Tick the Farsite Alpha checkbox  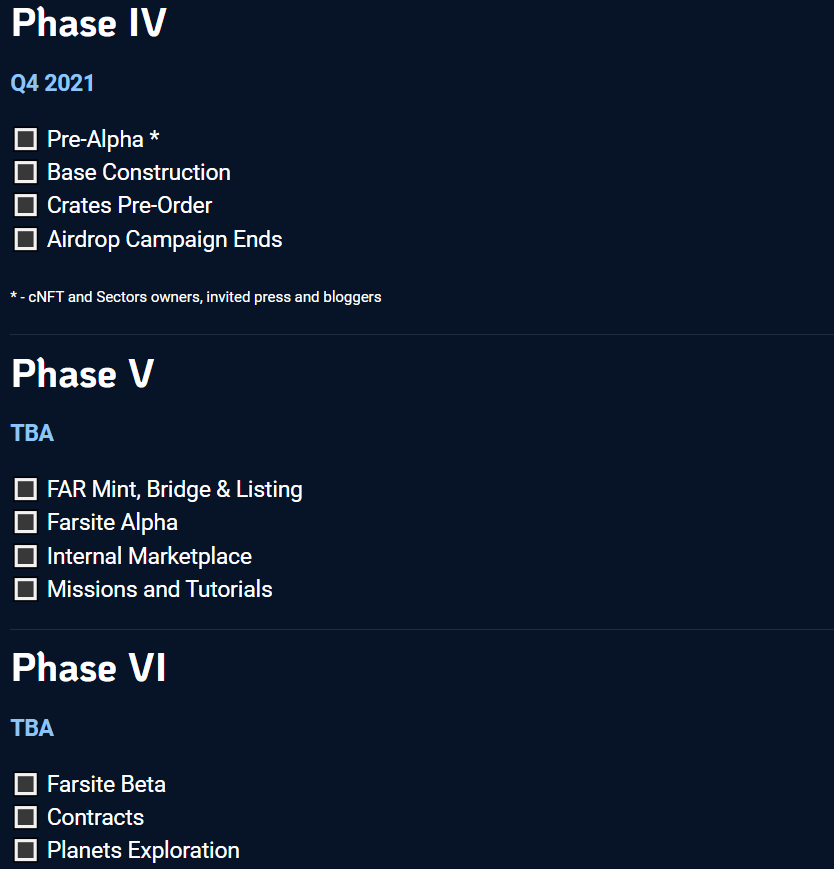point(25,523)
